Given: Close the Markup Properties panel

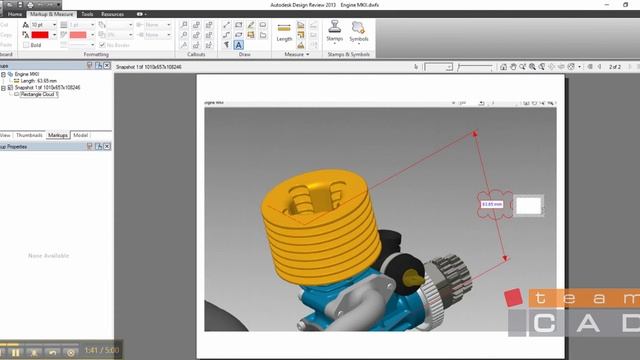Looking at the screenshot, I should (x=107, y=146).
